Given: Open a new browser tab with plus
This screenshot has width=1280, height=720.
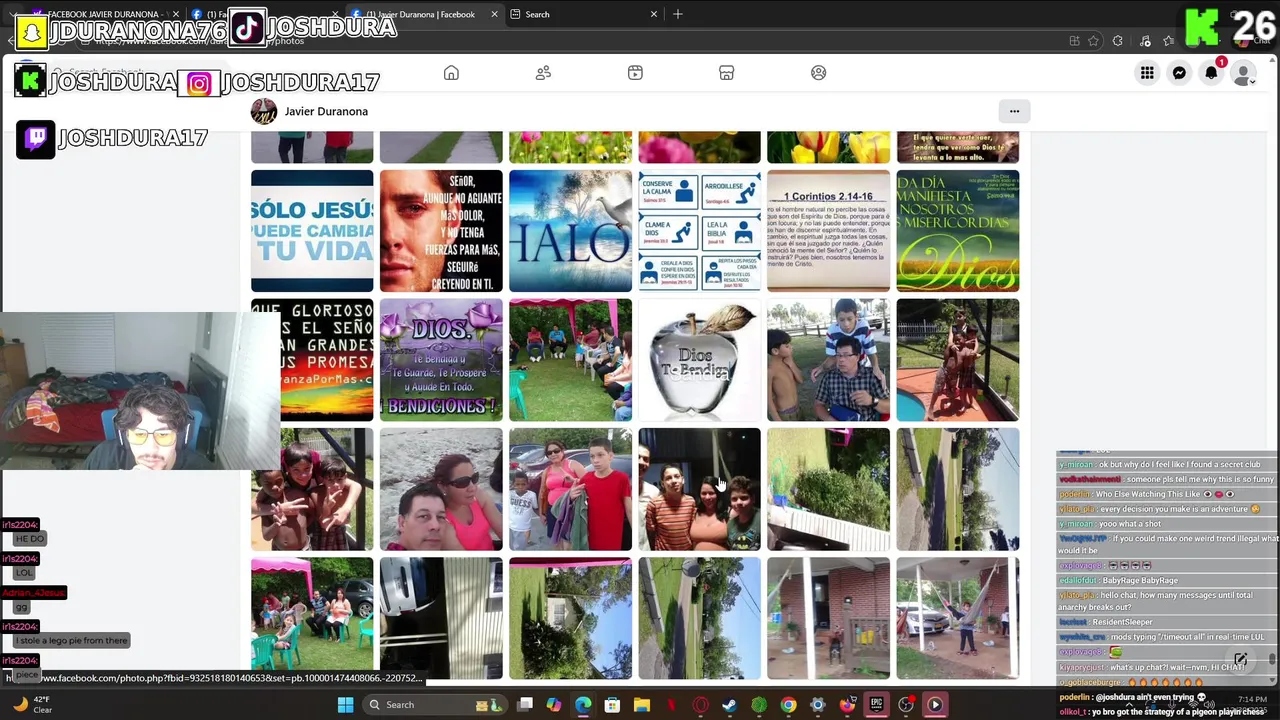Looking at the screenshot, I should pos(677,14).
